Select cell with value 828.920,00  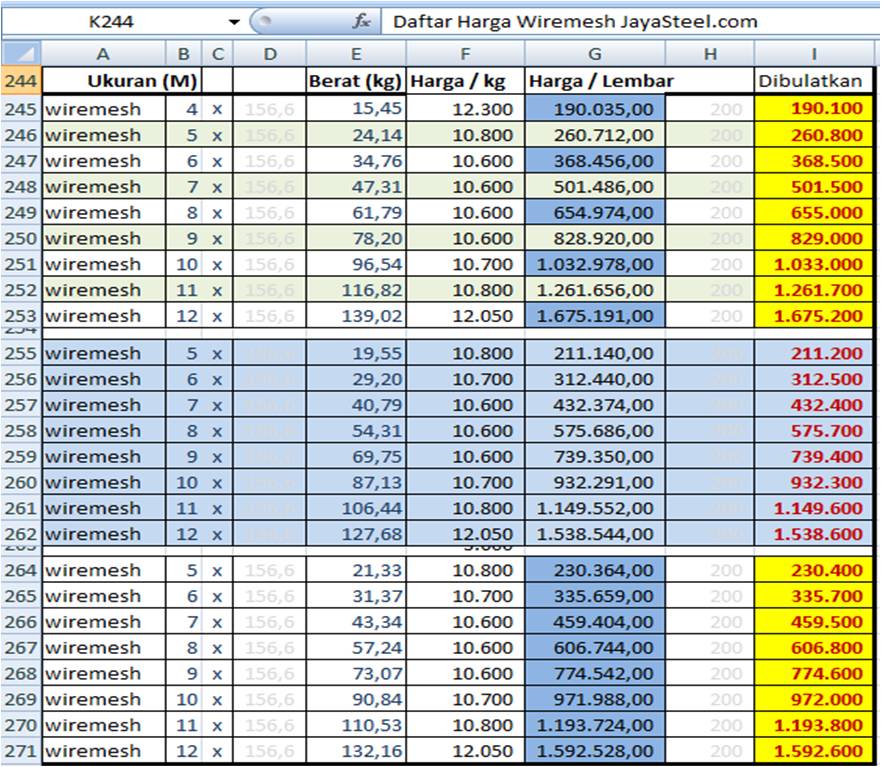point(595,238)
